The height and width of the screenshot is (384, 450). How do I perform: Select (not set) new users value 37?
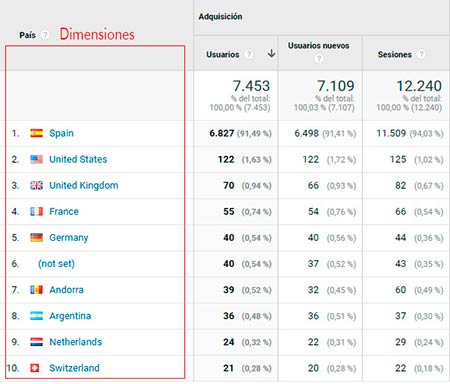(313, 264)
